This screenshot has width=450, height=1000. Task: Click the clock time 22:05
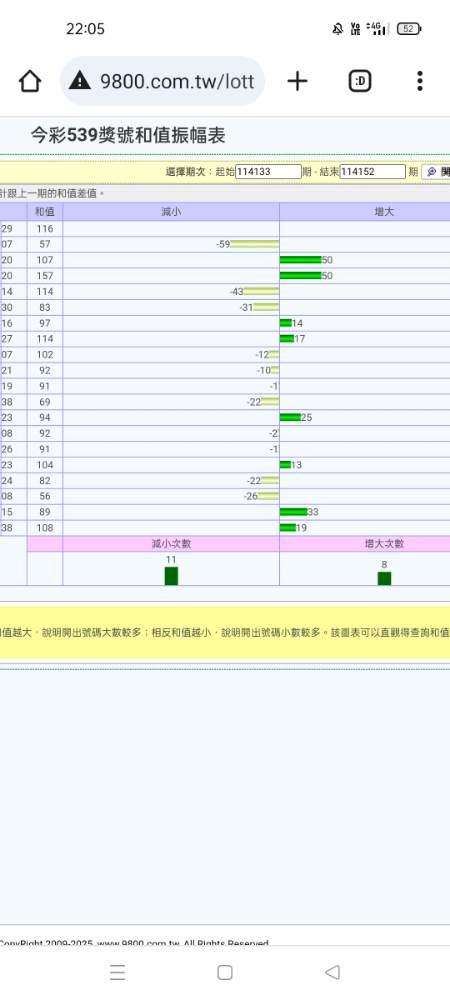click(x=85, y=29)
